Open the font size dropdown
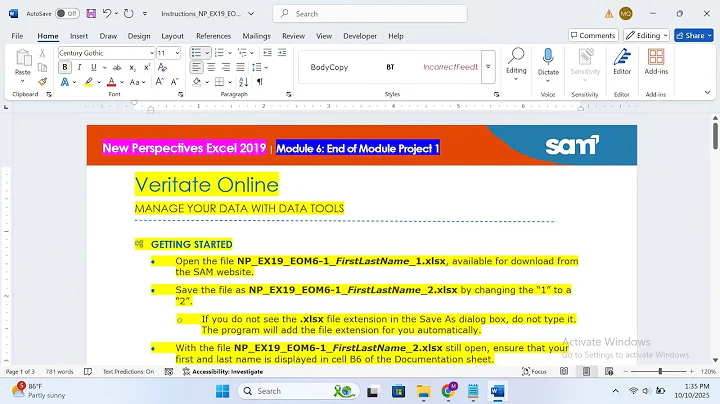This screenshot has width=720, height=404. pos(177,53)
